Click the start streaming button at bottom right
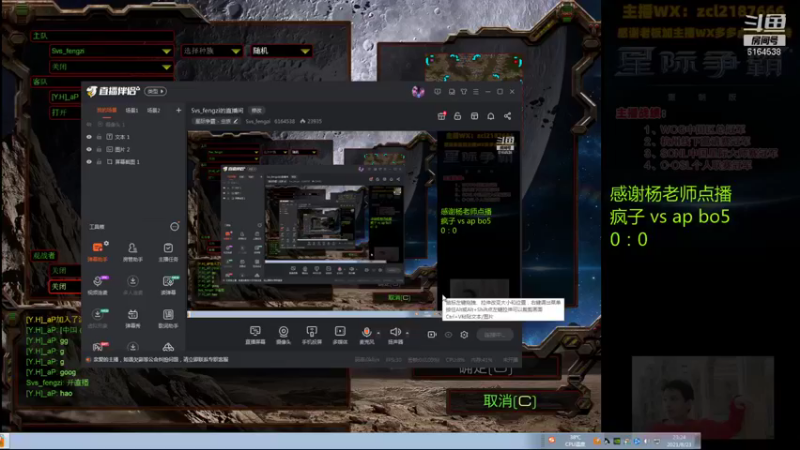Viewport: 800px width, 450px height. click(494, 335)
